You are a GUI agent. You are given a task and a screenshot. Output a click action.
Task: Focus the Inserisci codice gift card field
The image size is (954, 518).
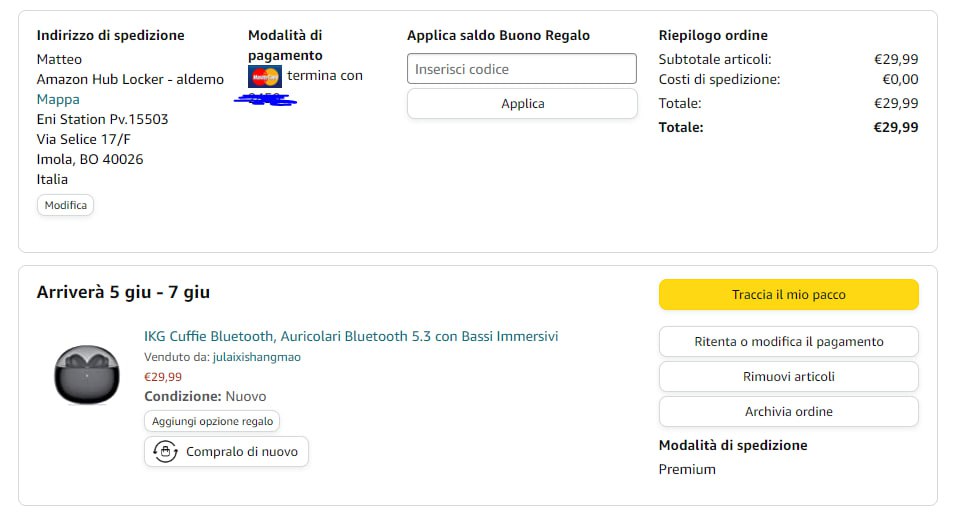pos(521,69)
